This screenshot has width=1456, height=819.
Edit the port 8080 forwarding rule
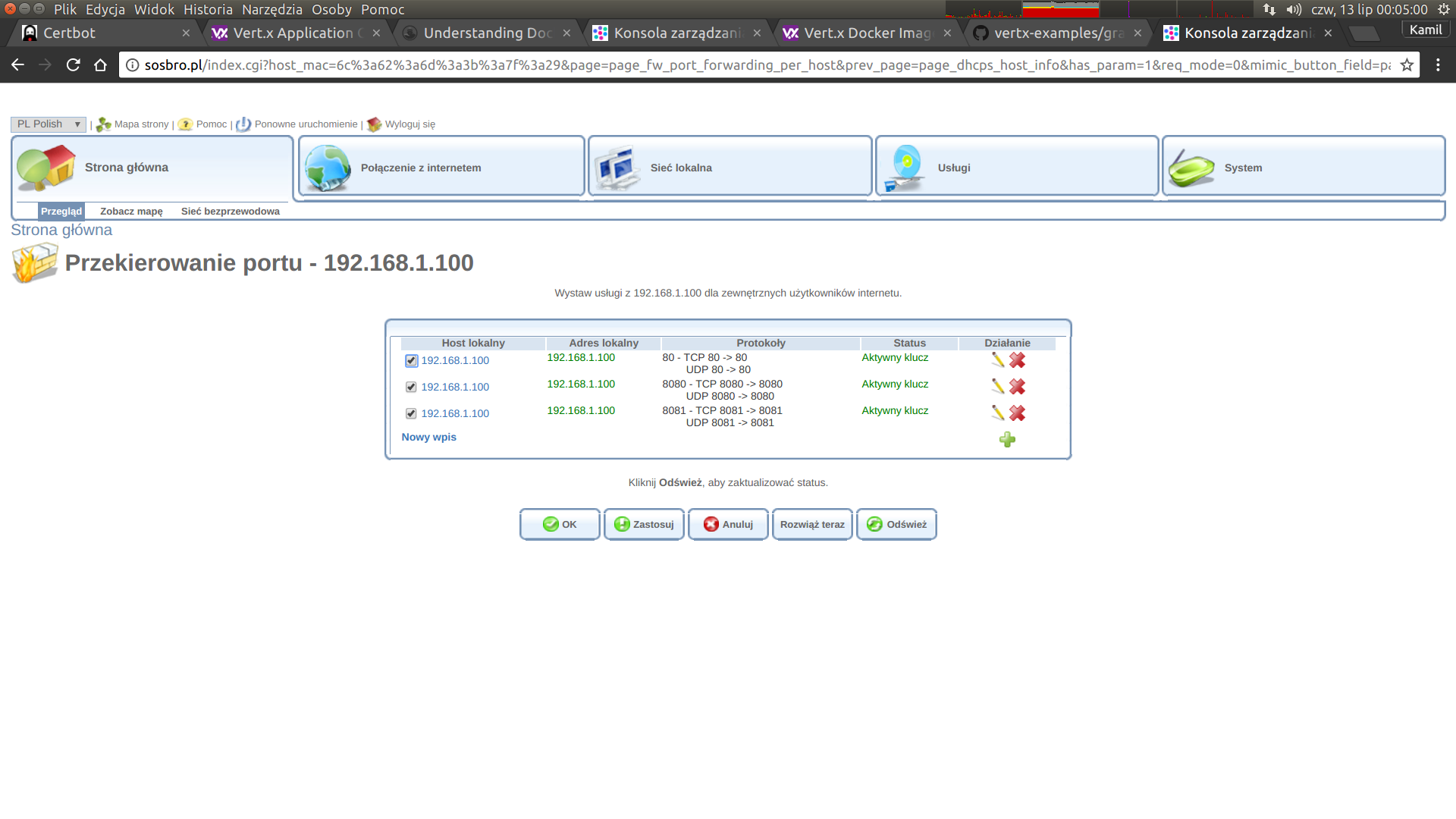pyautogui.click(x=997, y=387)
